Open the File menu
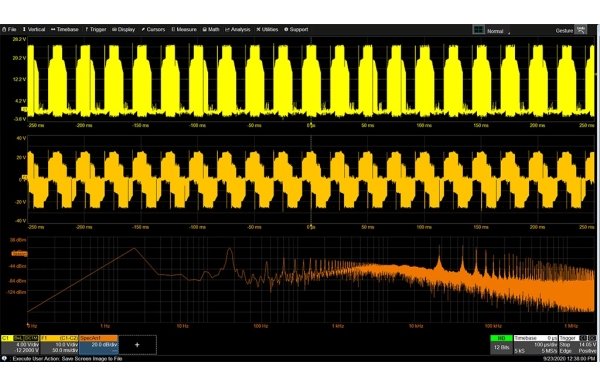The width and height of the screenshot is (600, 390). (9, 29)
